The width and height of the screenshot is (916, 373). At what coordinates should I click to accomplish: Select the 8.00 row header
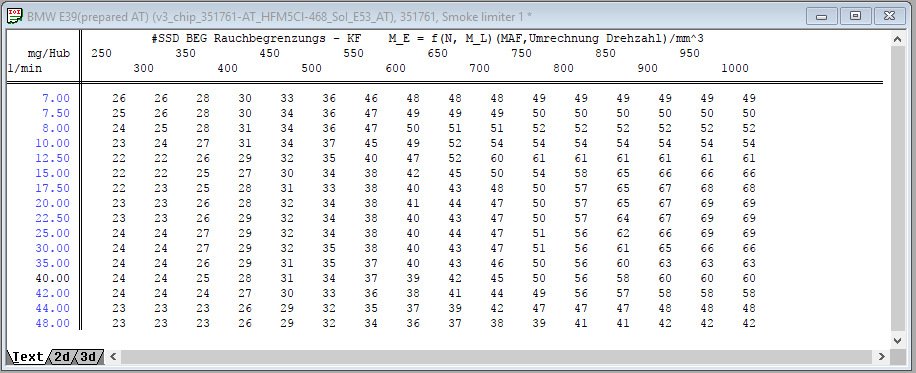point(55,128)
